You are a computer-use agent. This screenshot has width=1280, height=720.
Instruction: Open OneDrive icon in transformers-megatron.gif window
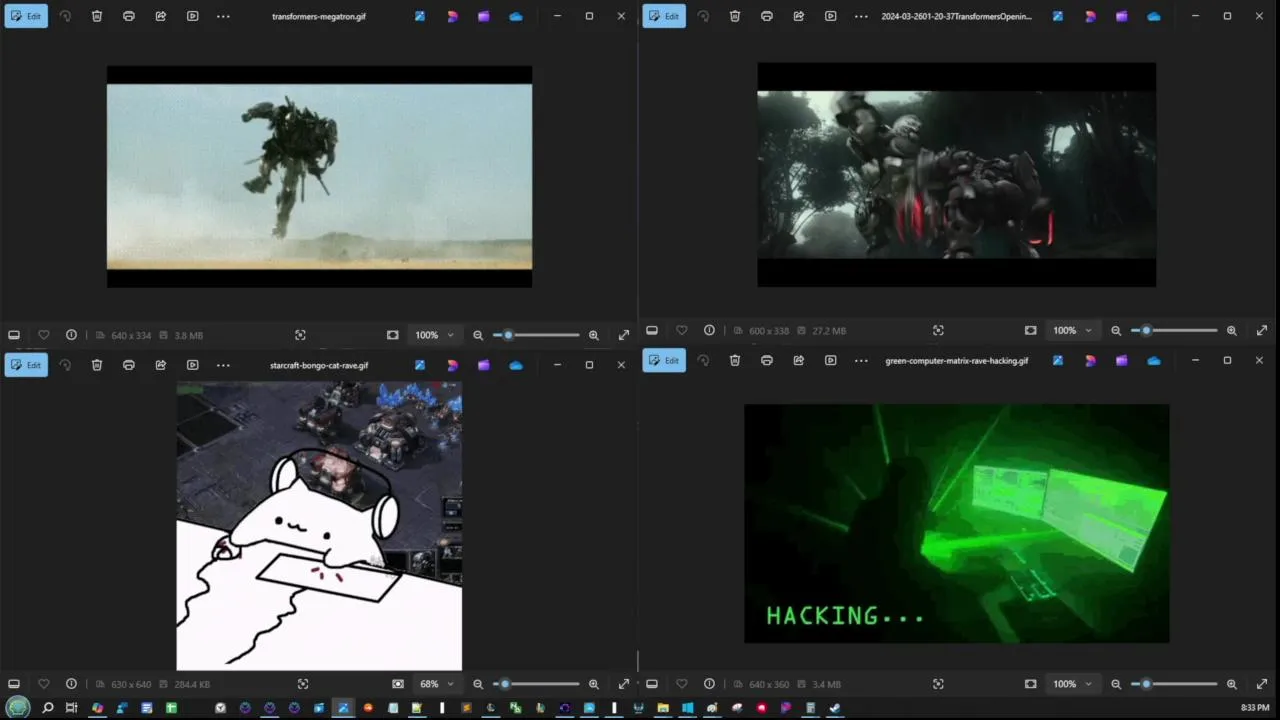pos(516,16)
